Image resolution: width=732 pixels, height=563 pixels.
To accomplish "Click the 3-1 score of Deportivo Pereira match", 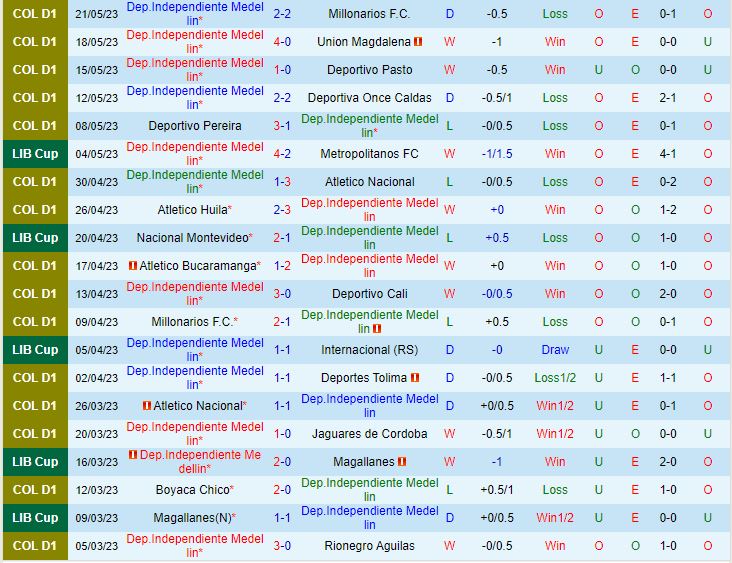I will click(x=282, y=126).
